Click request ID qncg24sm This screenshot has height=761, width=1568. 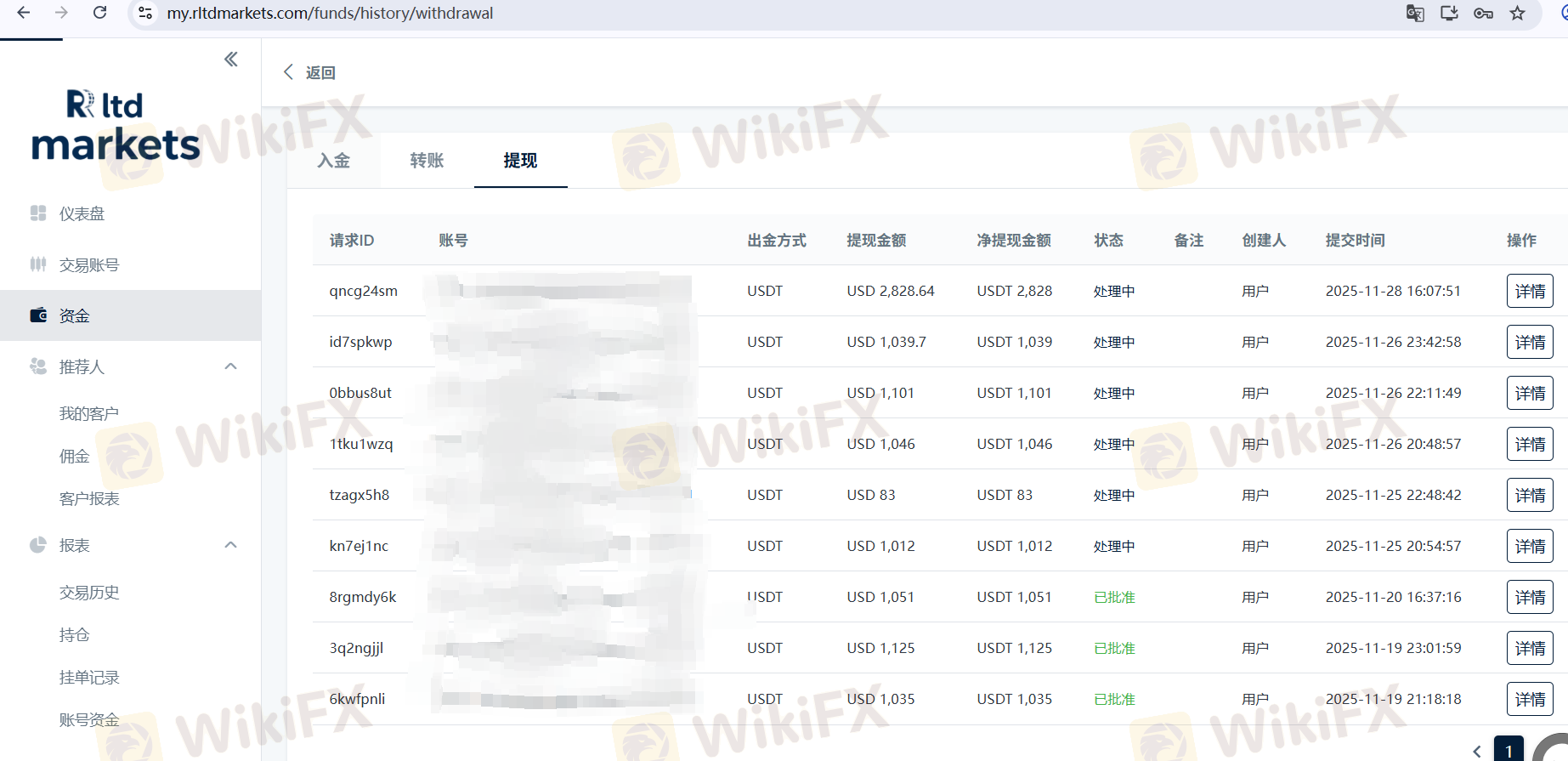(x=363, y=291)
